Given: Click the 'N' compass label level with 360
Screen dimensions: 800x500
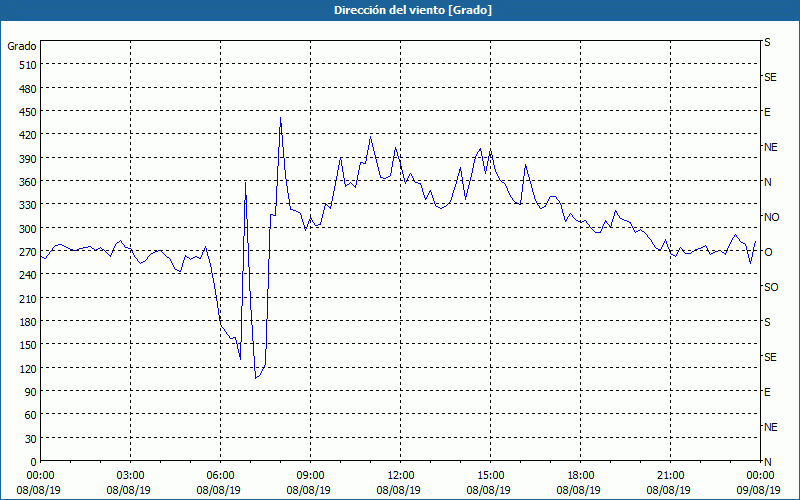Looking at the screenshot, I should (767, 182).
